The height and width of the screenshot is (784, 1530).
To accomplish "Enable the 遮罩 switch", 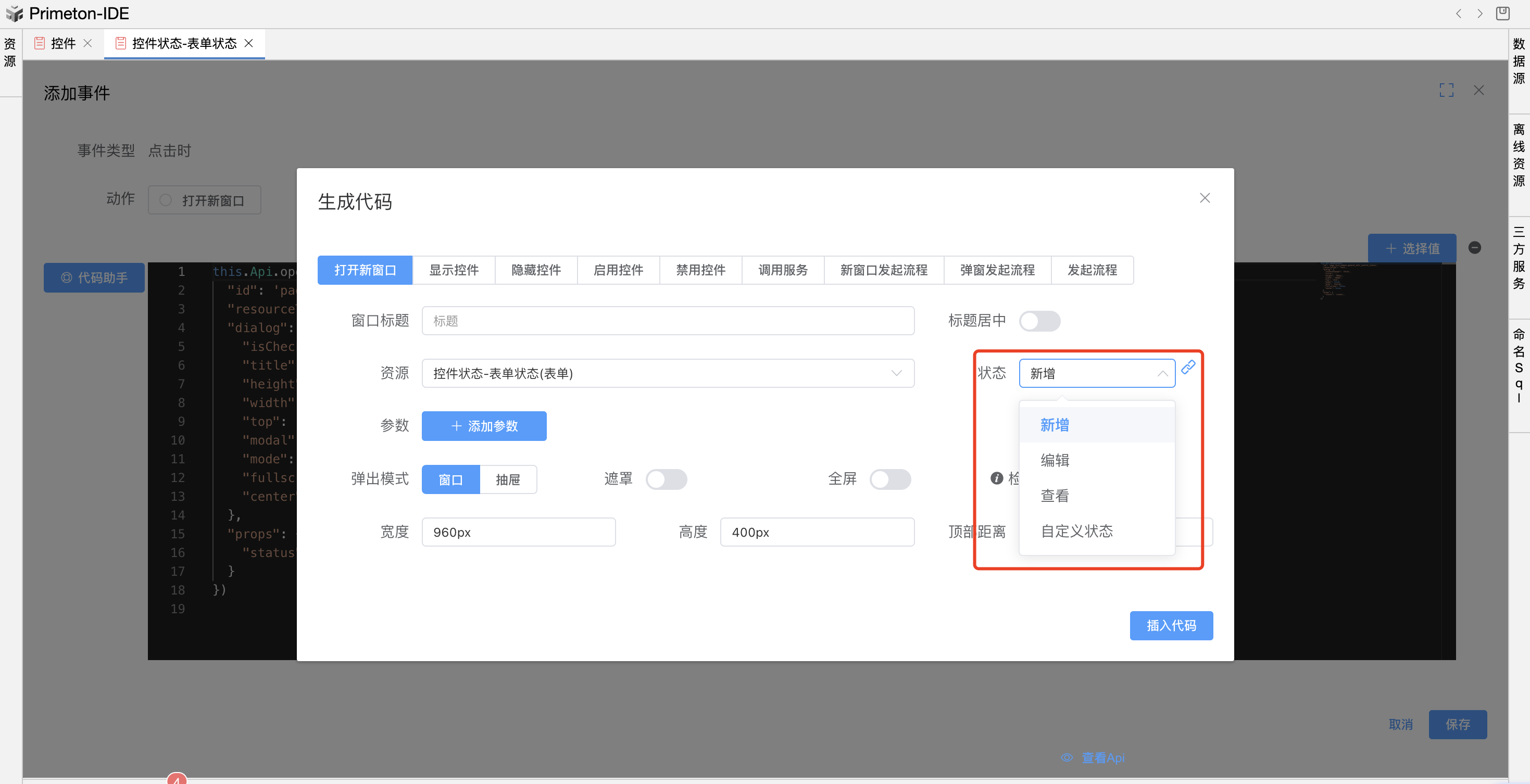I will point(667,479).
